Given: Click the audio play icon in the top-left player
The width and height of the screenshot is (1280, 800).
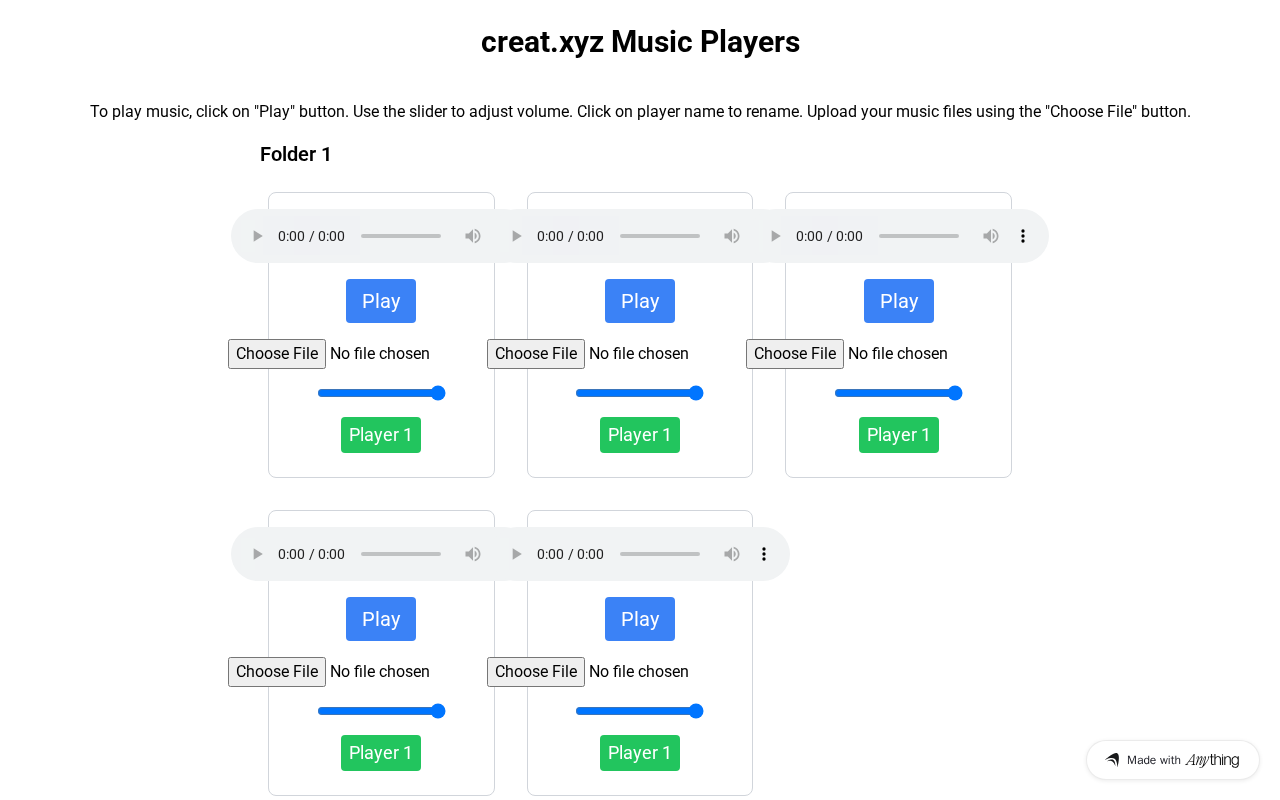Looking at the screenshot, I should (x=257, y=236).
